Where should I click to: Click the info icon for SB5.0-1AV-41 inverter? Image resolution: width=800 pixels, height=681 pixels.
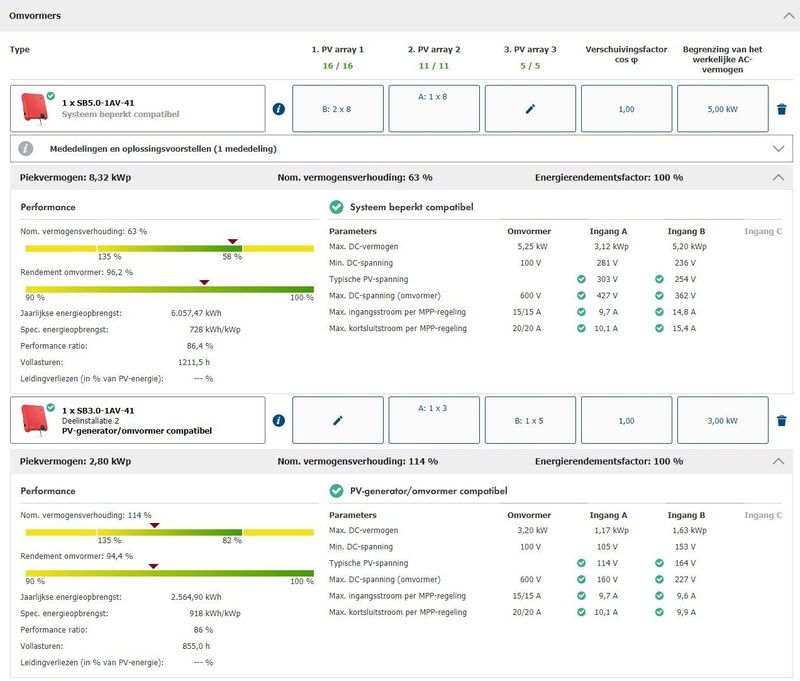278,109
